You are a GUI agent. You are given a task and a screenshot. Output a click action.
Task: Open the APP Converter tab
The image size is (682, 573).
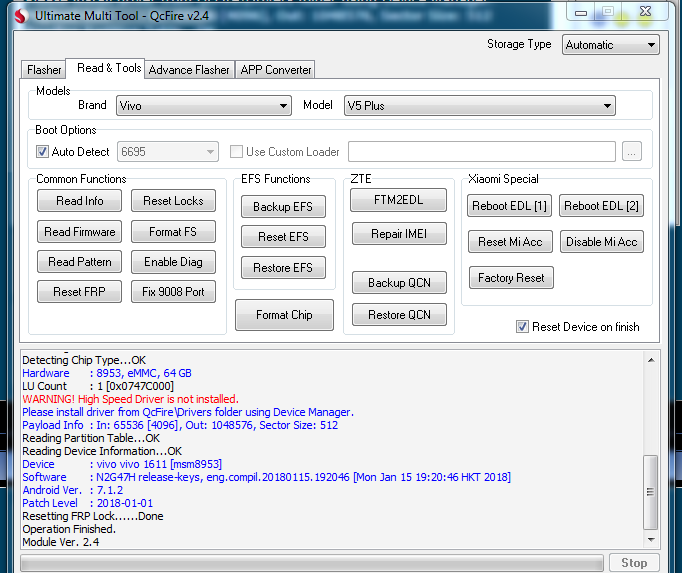[x=276, y=70]
